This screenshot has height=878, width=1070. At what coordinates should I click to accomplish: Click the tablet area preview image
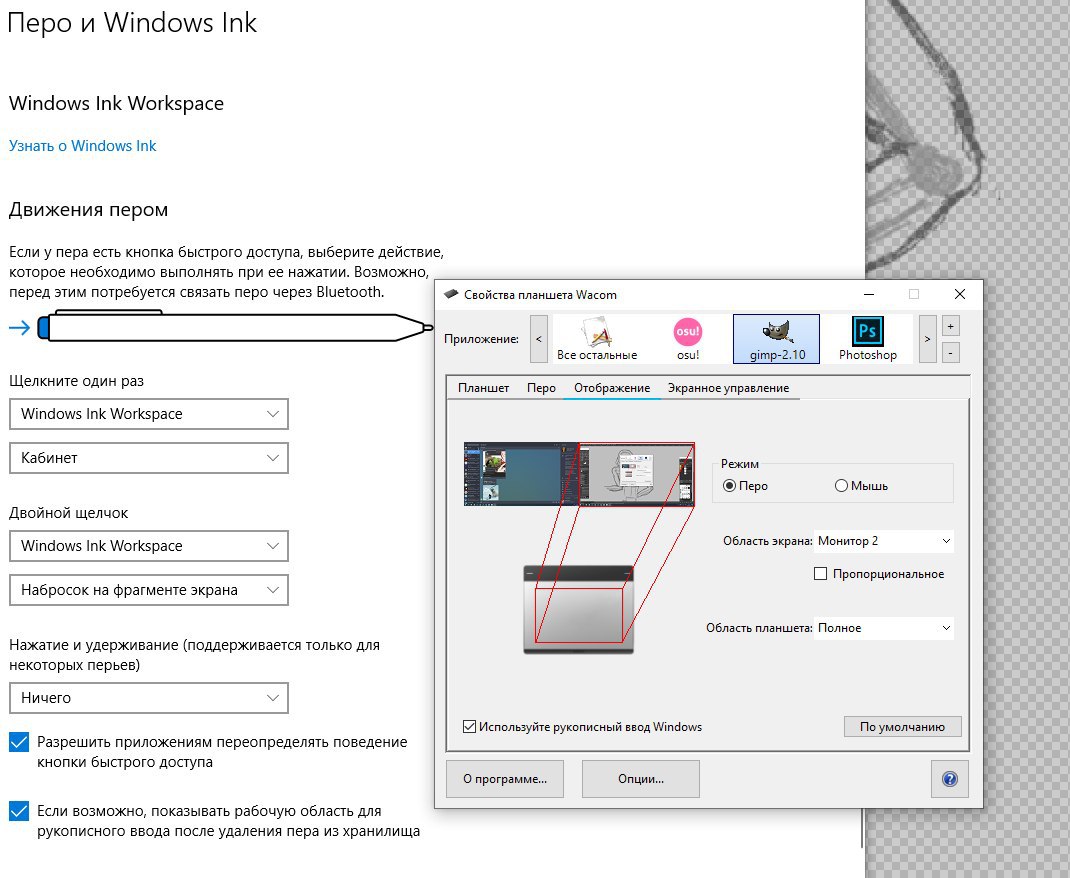[579, 610]
